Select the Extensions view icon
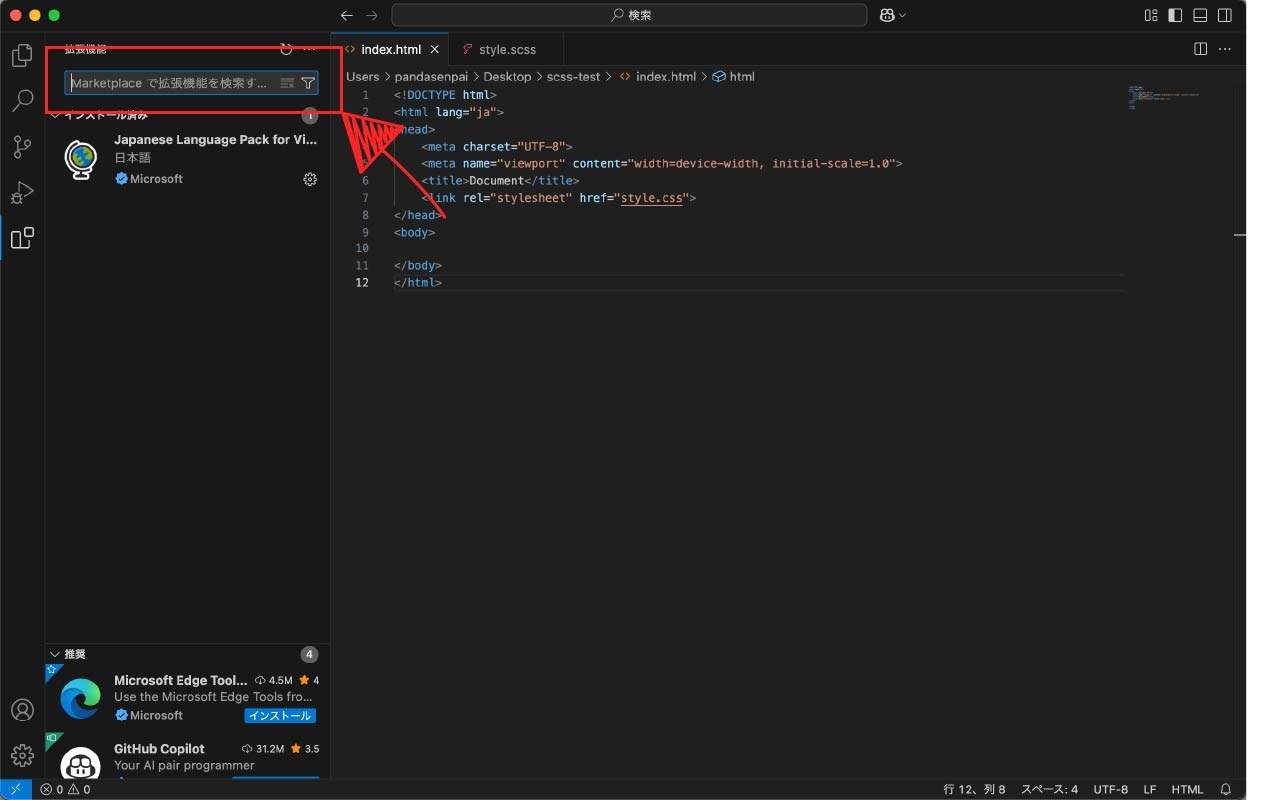1280x800 pixels. [22, 238]
